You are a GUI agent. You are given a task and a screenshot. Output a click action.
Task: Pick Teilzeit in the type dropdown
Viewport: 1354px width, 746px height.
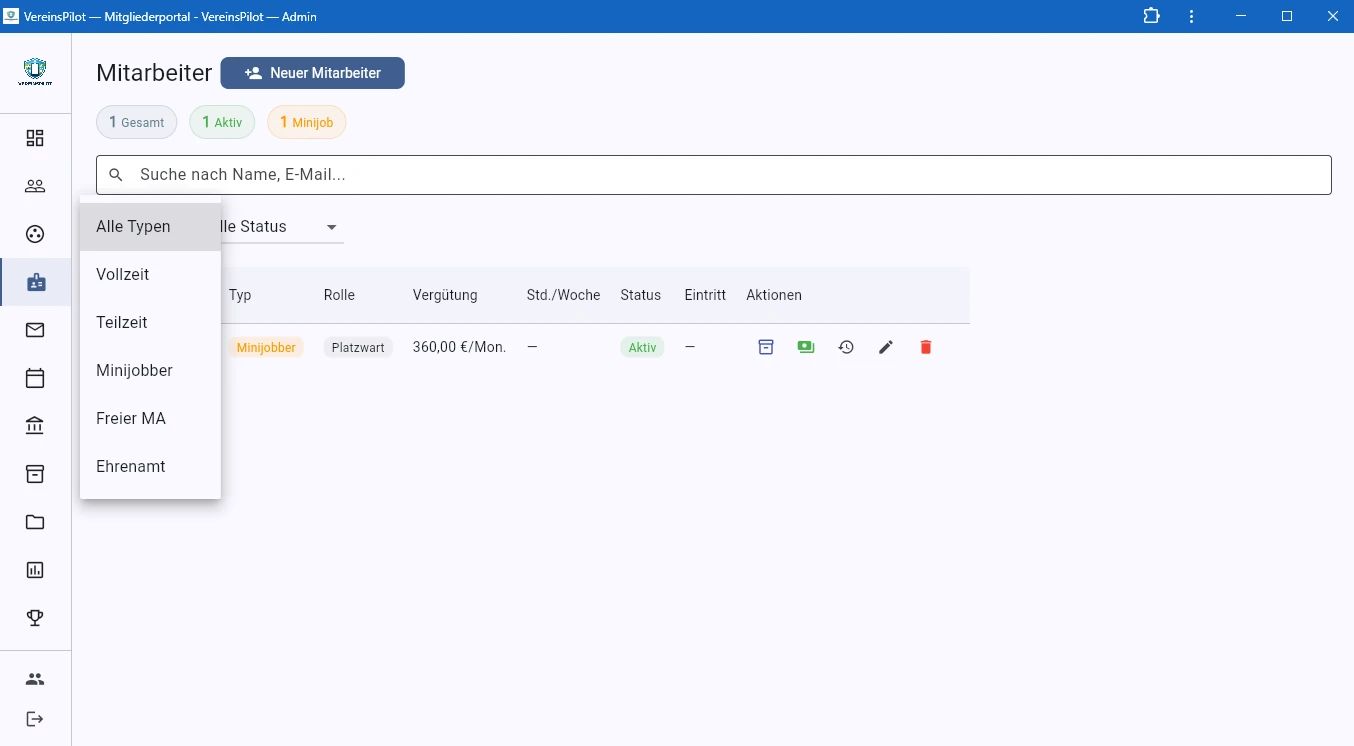click(x=122, y=322)
